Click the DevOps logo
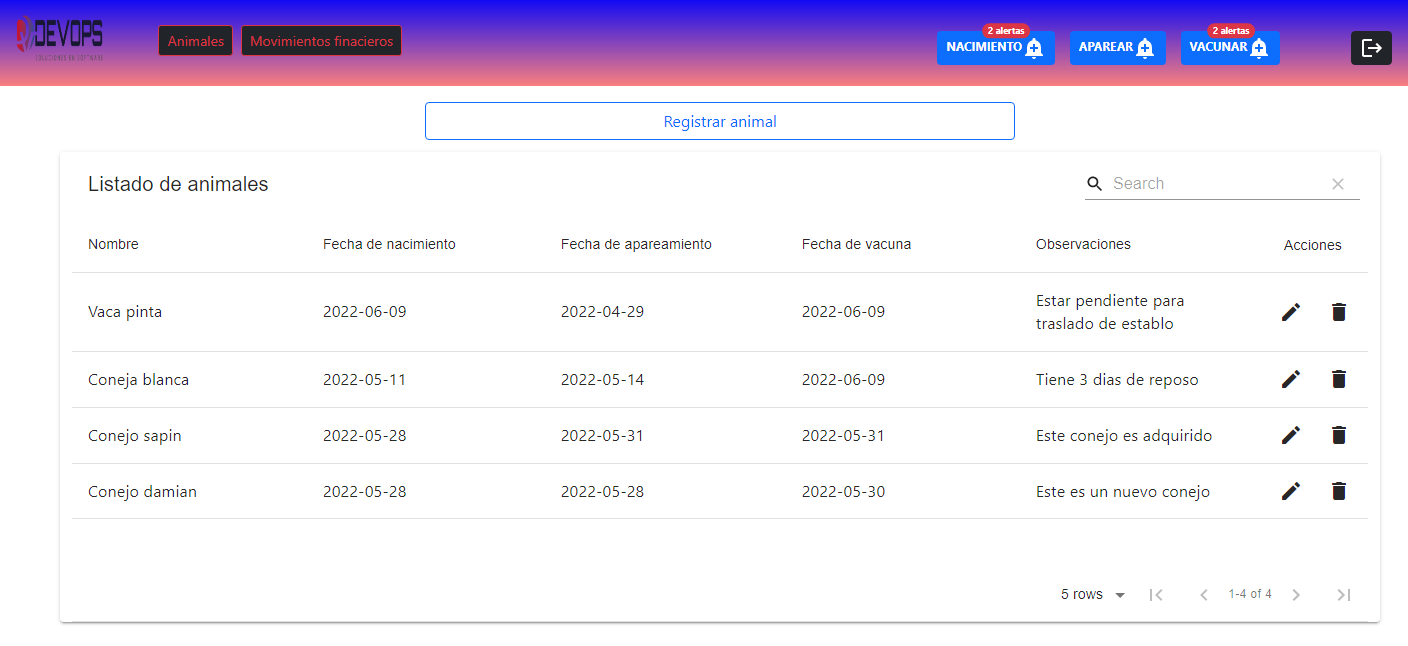This screenshot has width=1408, height=646. tap(60, 40)
